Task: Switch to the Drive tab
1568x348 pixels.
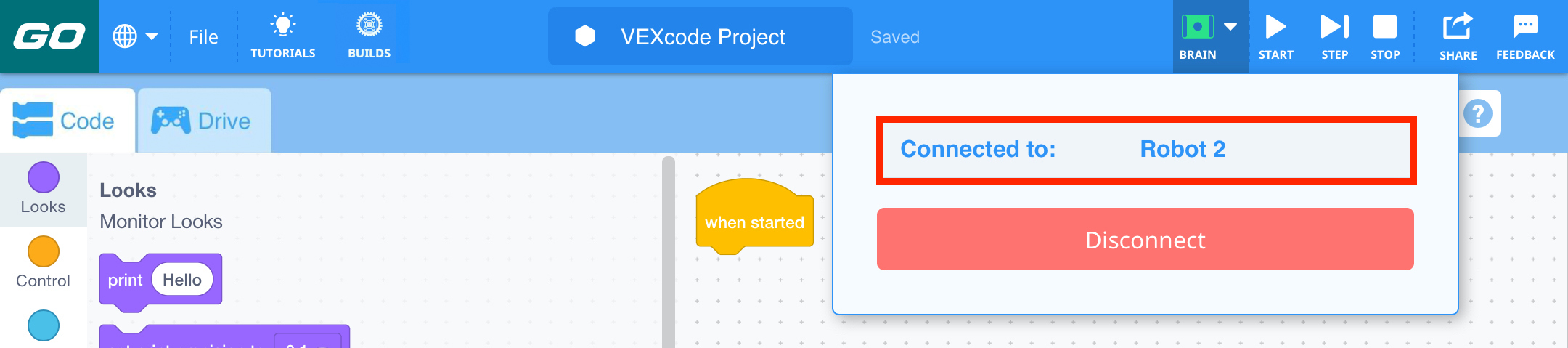Action: point(203,121)
